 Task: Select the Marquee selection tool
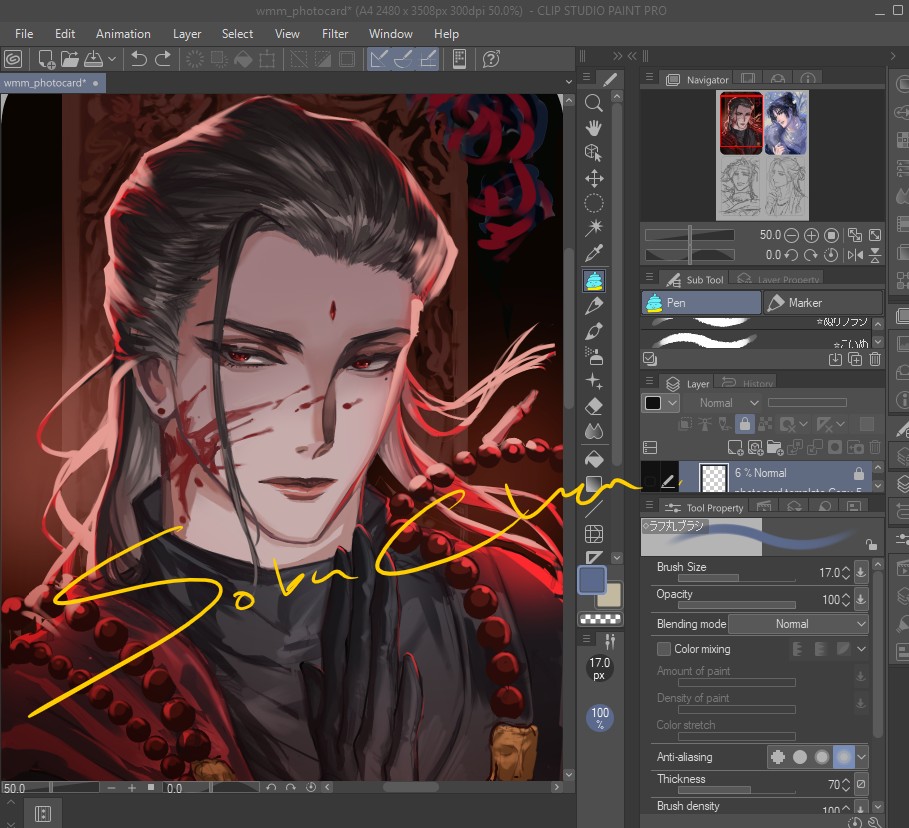pos(594,203)
